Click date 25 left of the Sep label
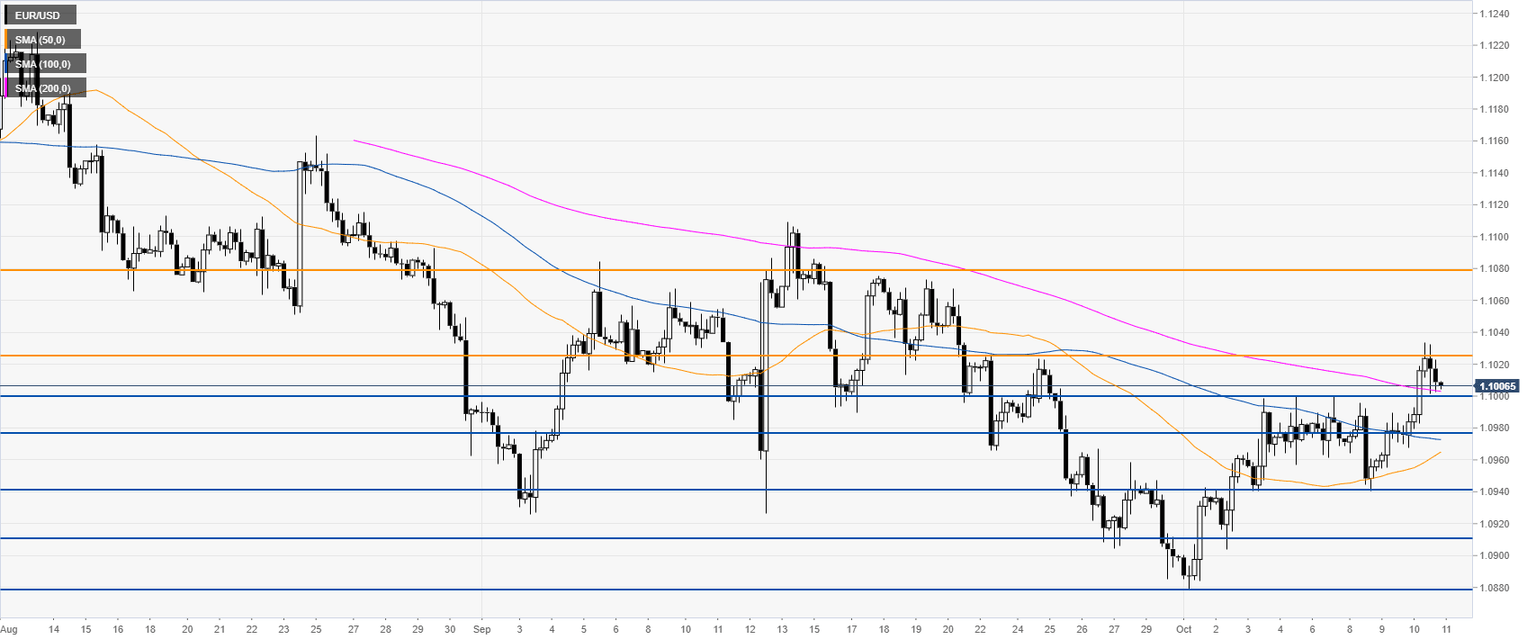The height and width of the screenshot is (641, 1536). tap(318, 631)
